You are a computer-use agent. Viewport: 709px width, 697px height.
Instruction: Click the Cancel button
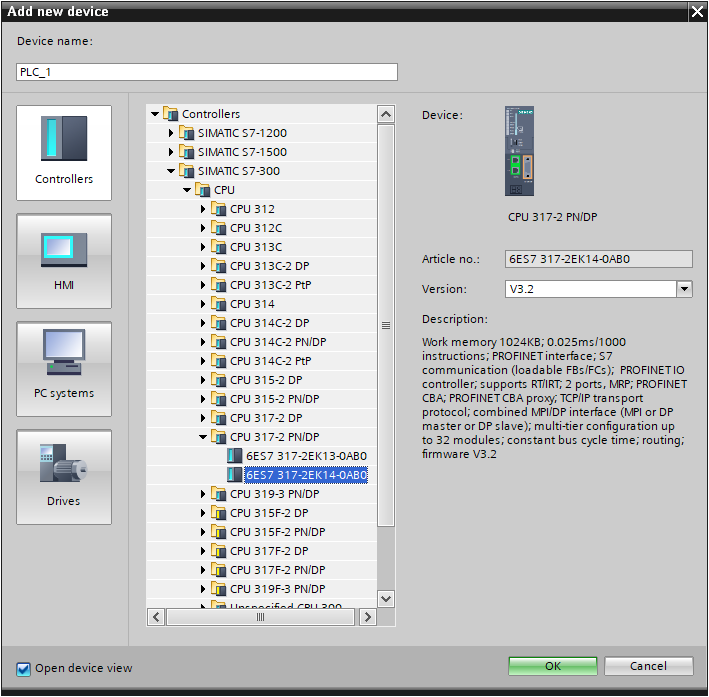pos(648,666)
